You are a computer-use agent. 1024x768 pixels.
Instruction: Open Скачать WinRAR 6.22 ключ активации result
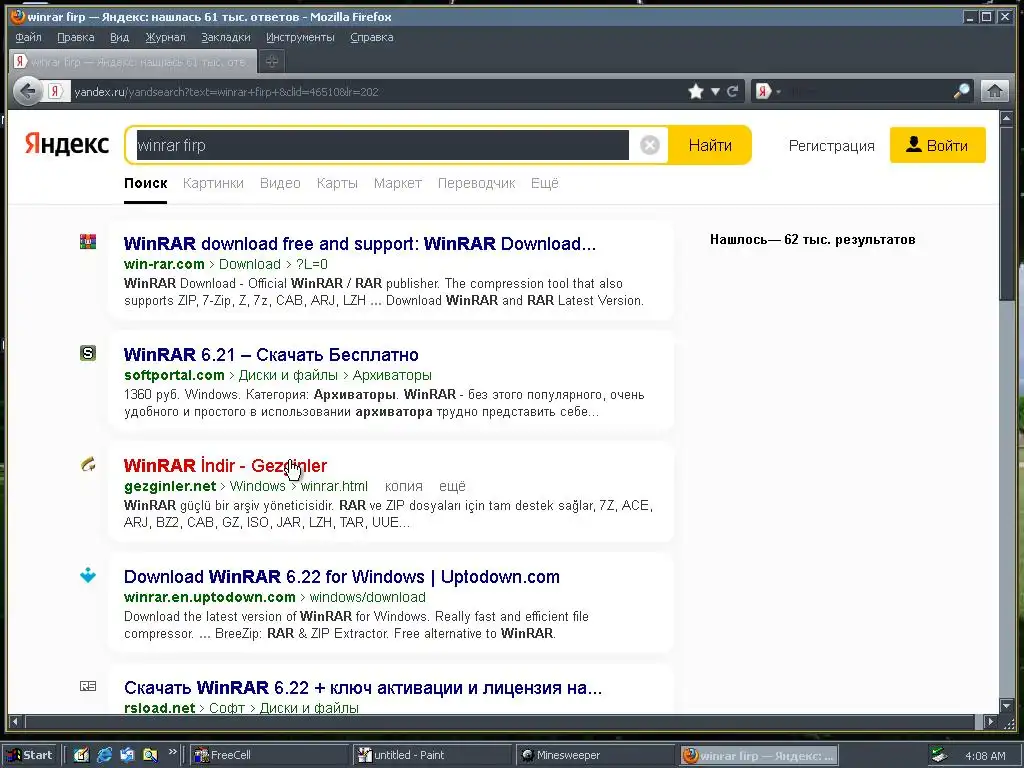point(362,688)
